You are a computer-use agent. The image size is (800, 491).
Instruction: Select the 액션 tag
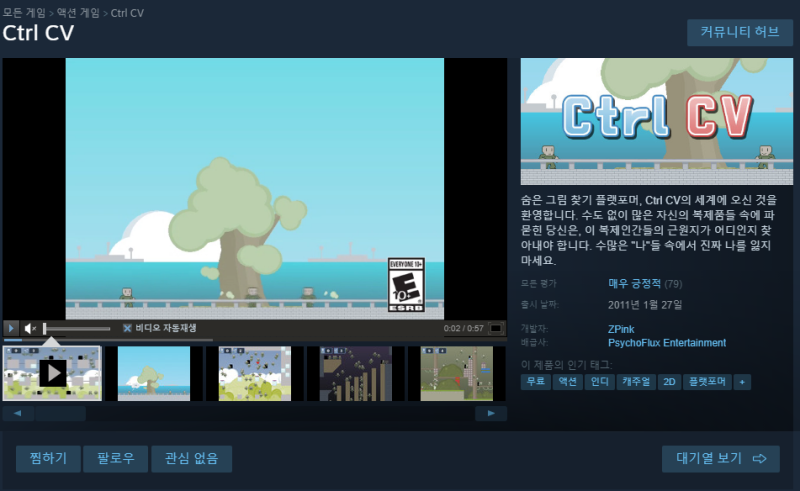tap(567, 382)
